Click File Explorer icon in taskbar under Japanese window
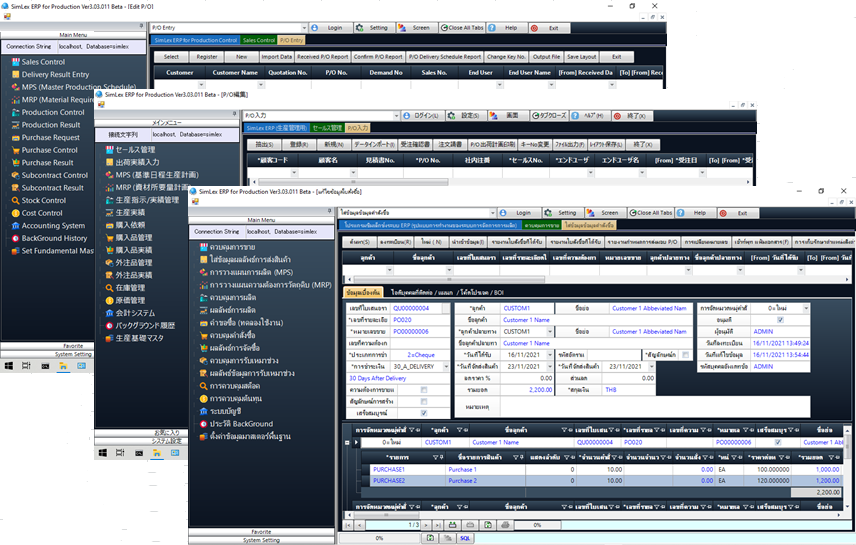 [x=157, y=453]
